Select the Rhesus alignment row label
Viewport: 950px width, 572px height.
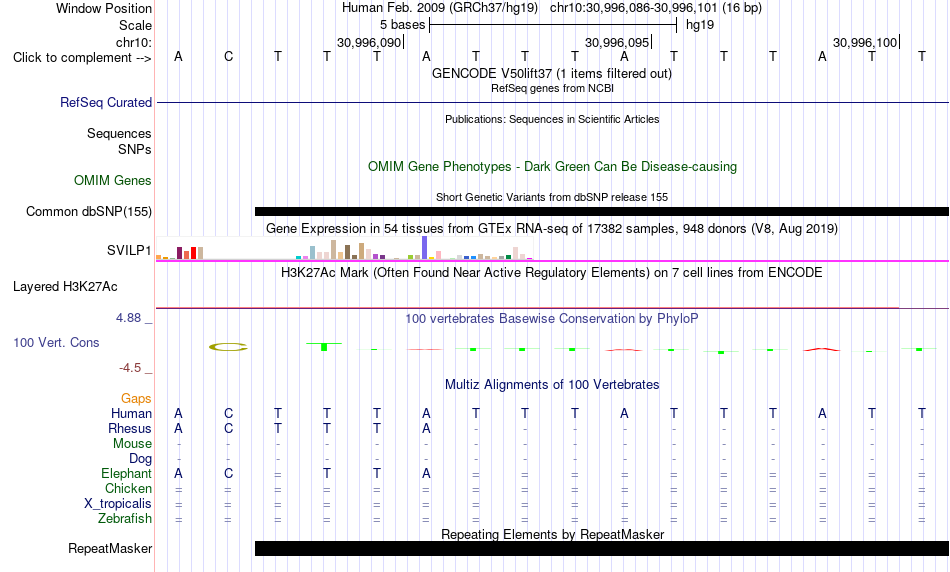coord(130,428)
